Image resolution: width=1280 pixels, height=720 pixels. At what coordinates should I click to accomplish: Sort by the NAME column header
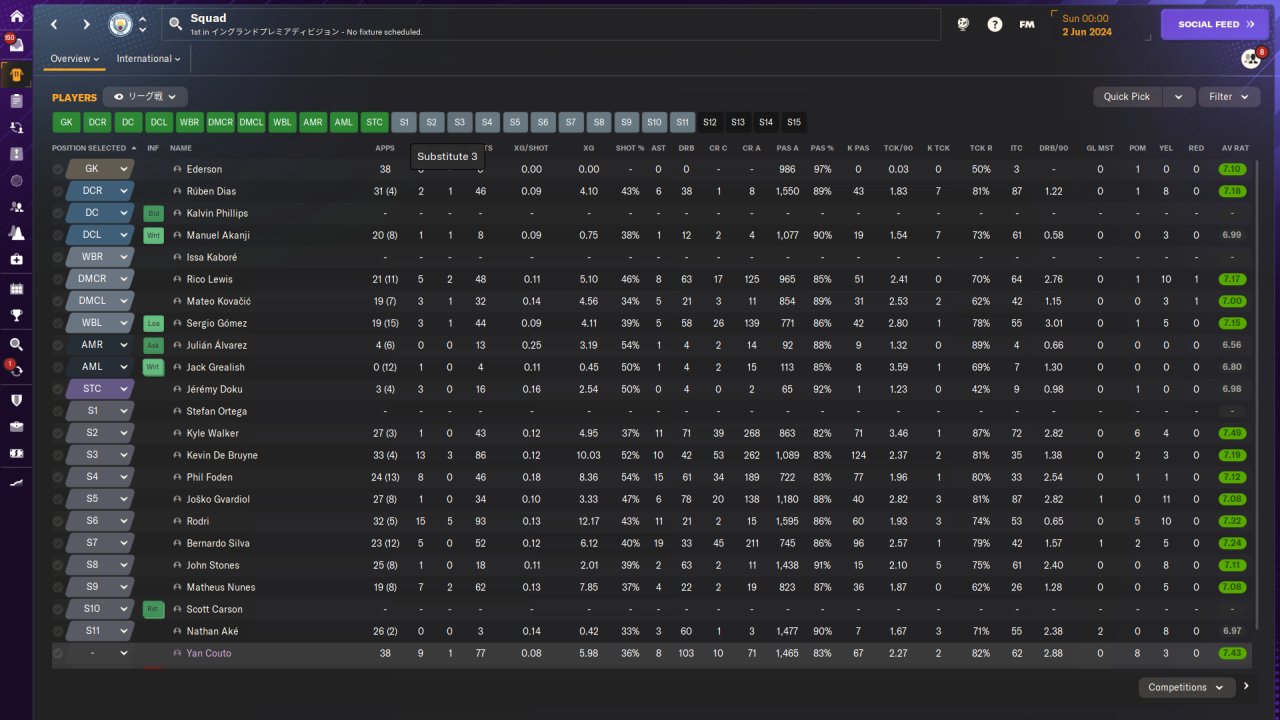[x=181, y=148]
